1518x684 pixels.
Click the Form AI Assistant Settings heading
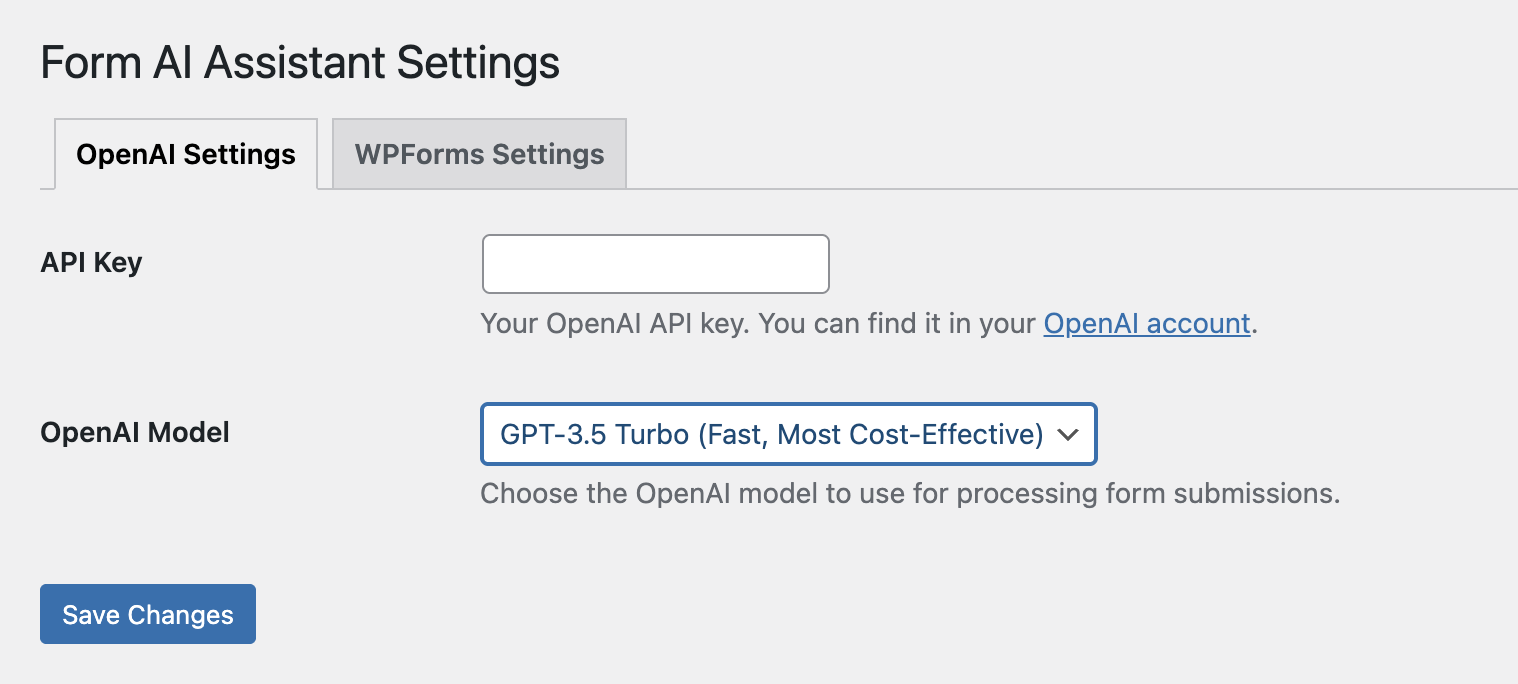300,63
